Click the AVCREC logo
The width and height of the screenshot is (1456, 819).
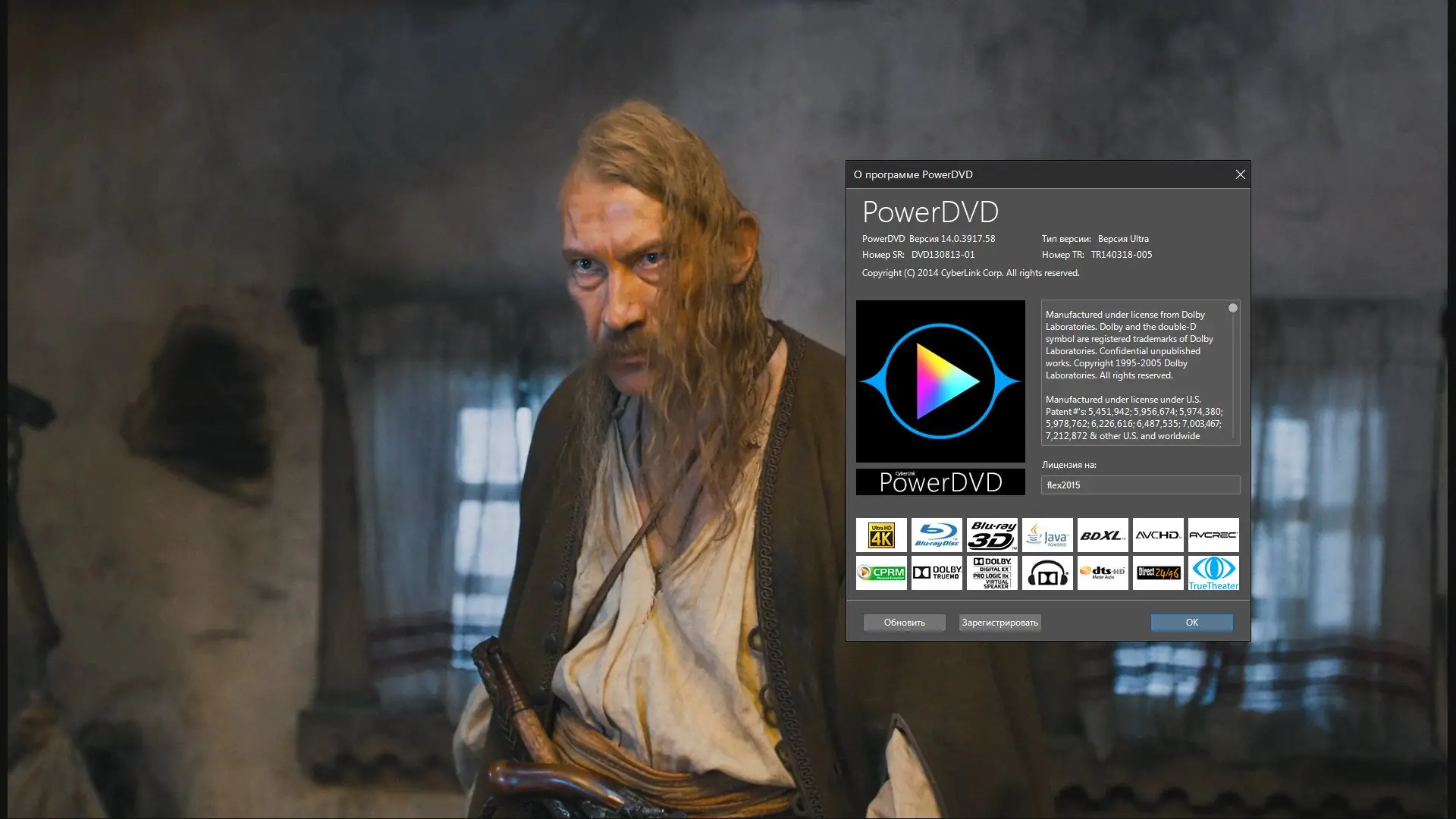[1213, 535]
